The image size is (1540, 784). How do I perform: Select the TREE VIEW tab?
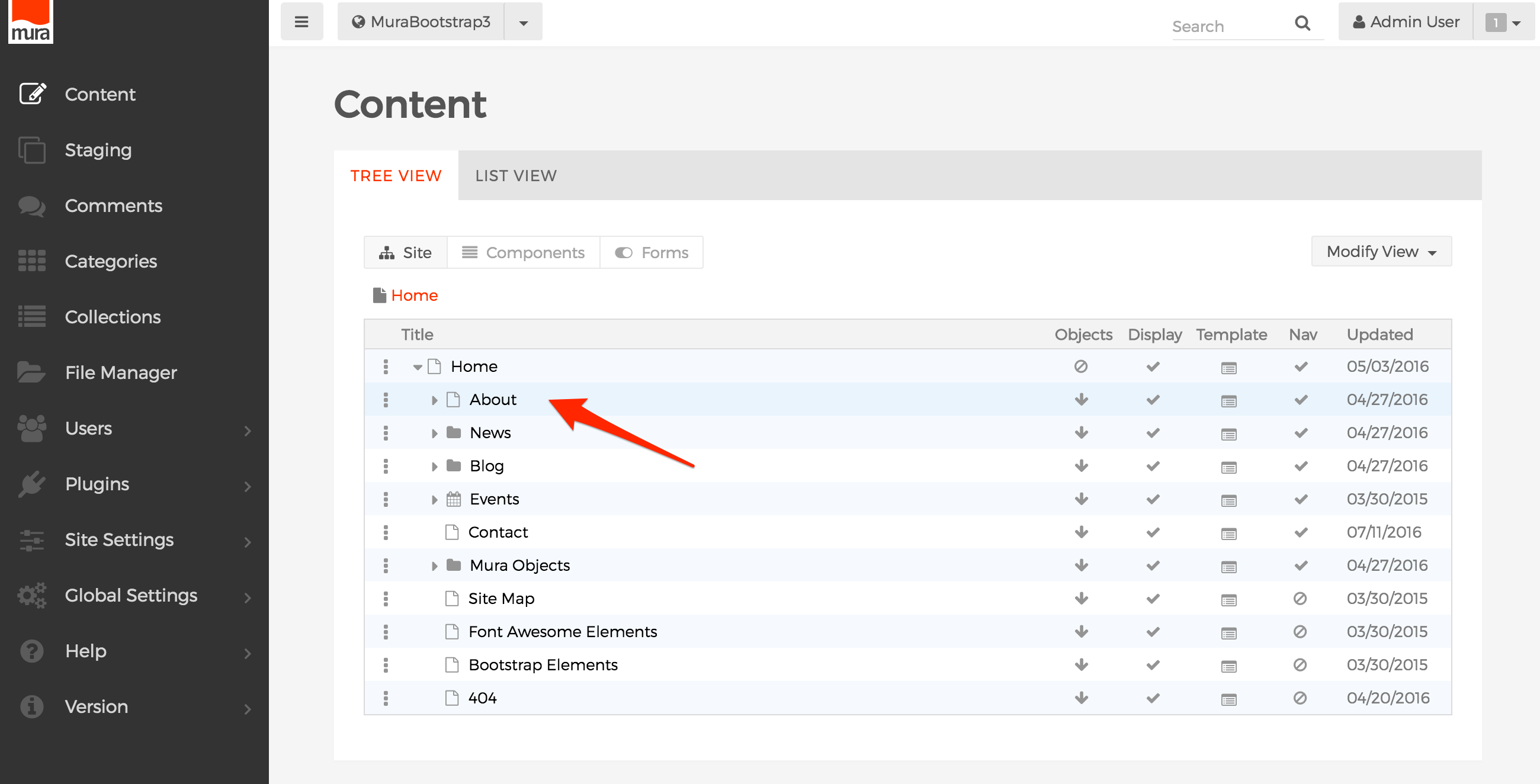click(x=397, y=175)
